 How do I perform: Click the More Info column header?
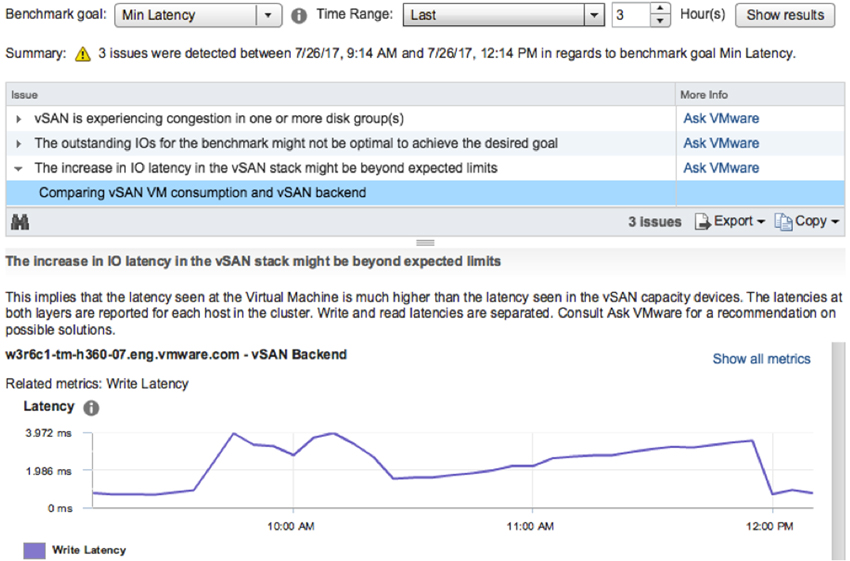(x=759, y=95)
